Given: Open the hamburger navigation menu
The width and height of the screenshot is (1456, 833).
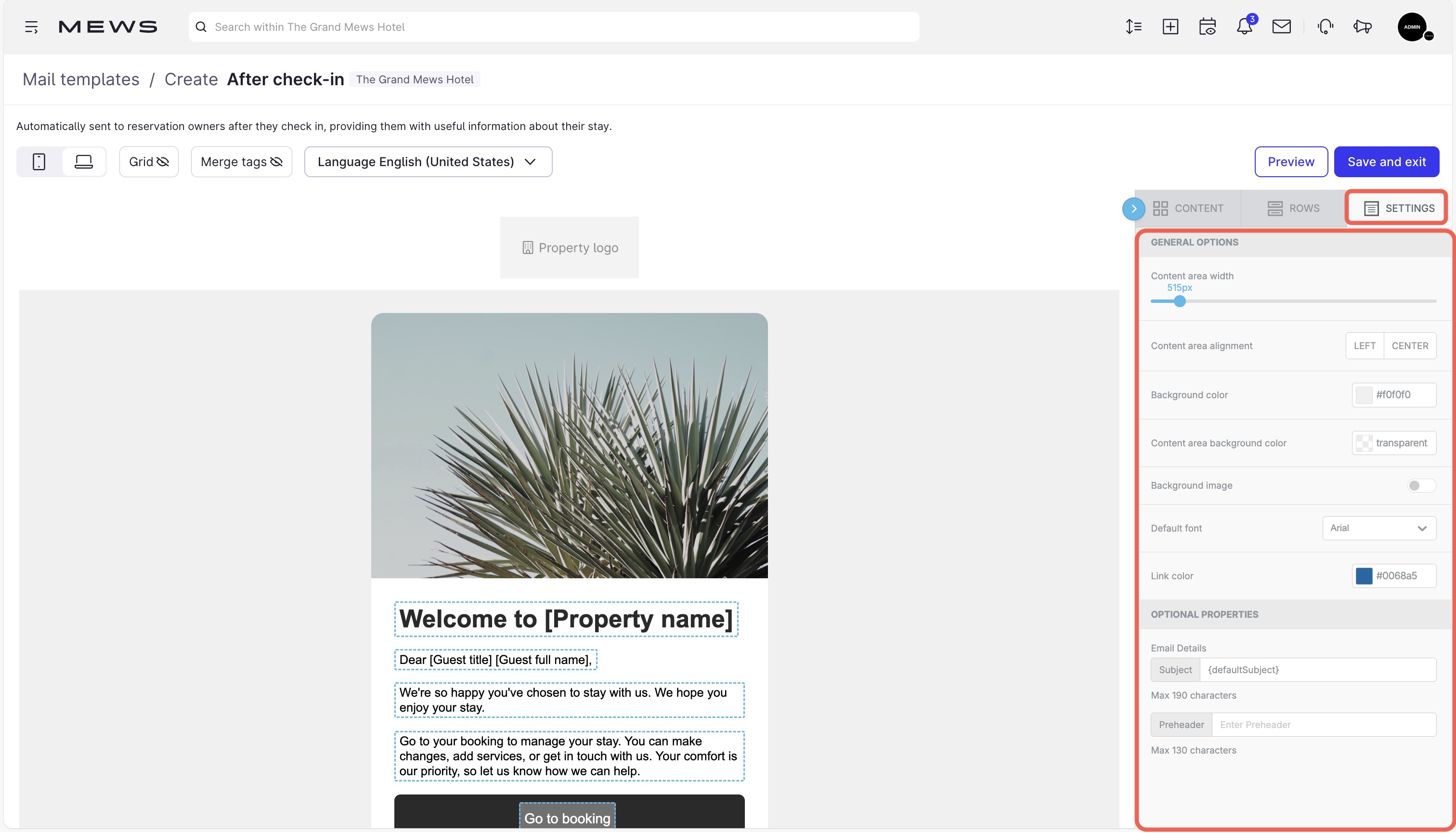Looking at the screenshot, I should click(x=31, y=27).
